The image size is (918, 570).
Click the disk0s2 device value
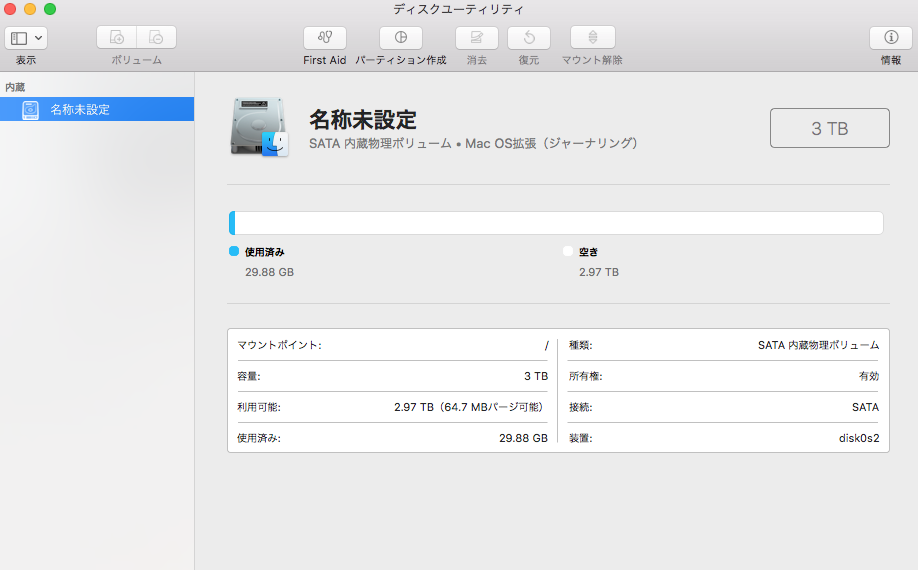(858, 438)
